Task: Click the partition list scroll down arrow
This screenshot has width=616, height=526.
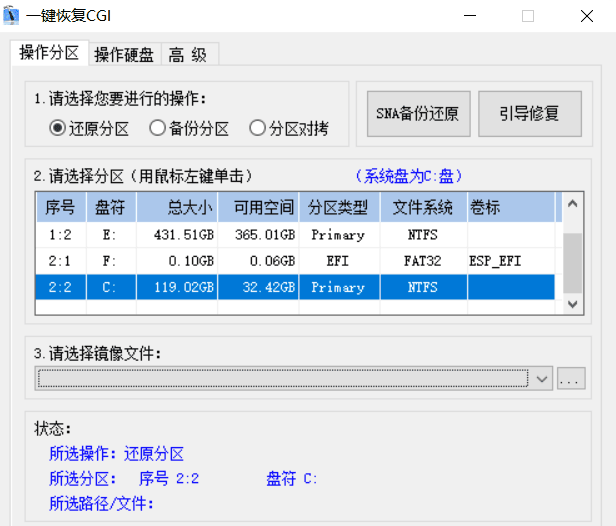Action: pos(572,304)
